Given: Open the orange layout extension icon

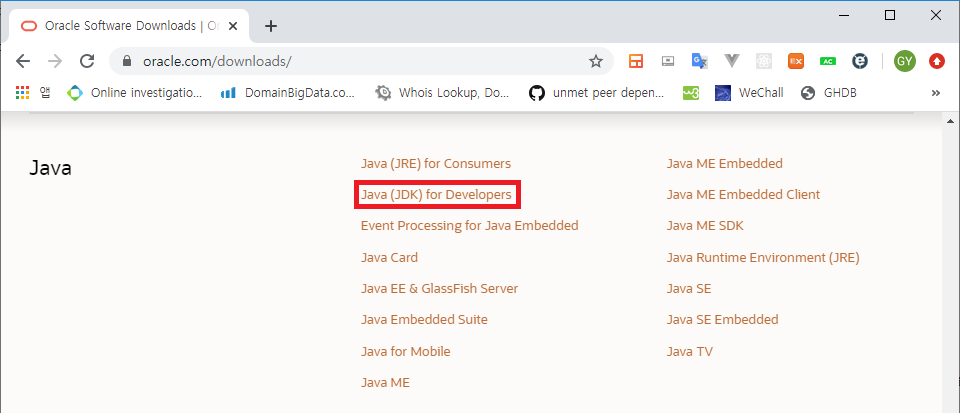Looking at the screenshot, I should click(x=636, y=61).
